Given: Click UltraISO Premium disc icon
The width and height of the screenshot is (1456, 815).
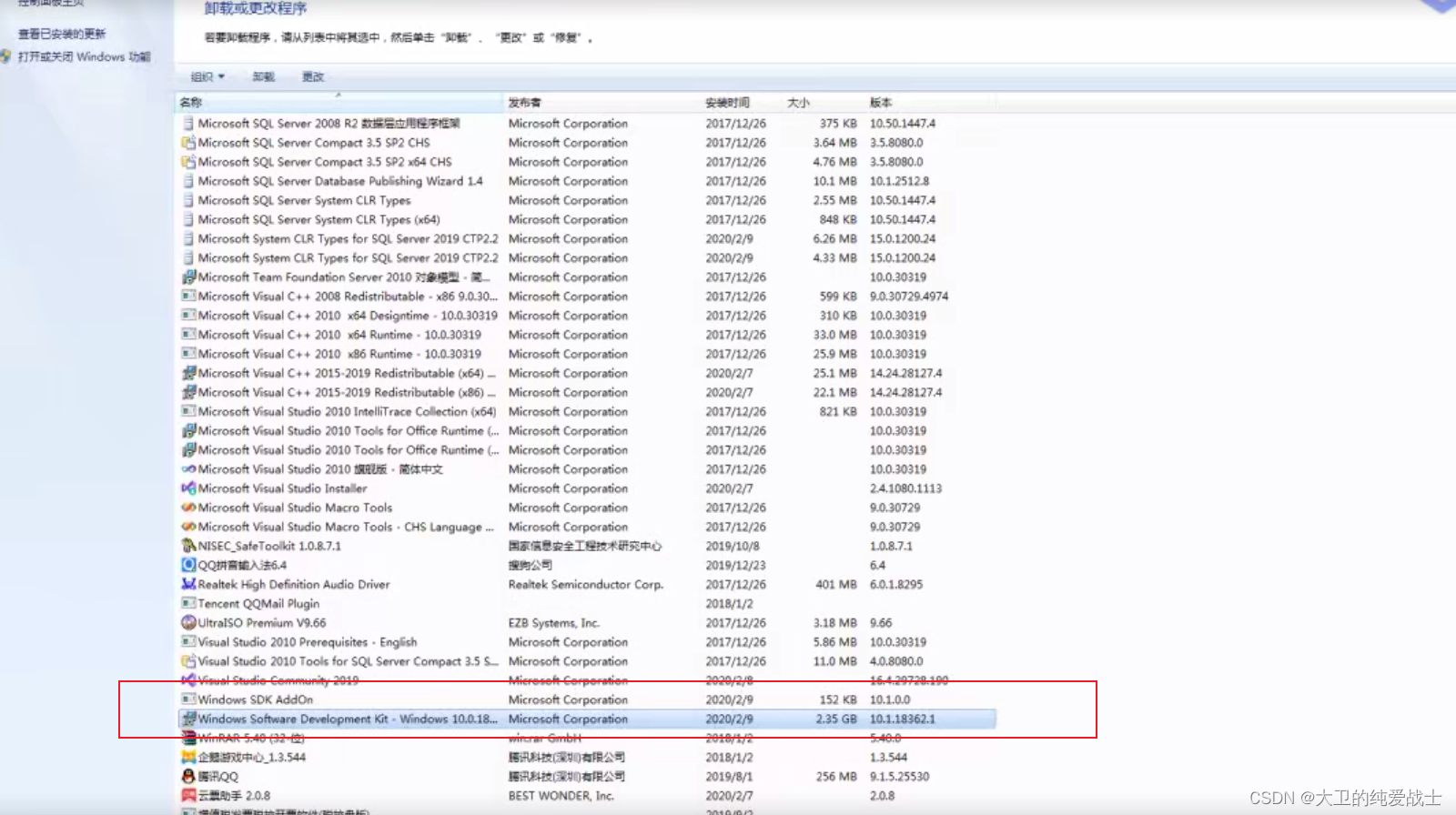Looking at the screenshot, I should 188,623.
